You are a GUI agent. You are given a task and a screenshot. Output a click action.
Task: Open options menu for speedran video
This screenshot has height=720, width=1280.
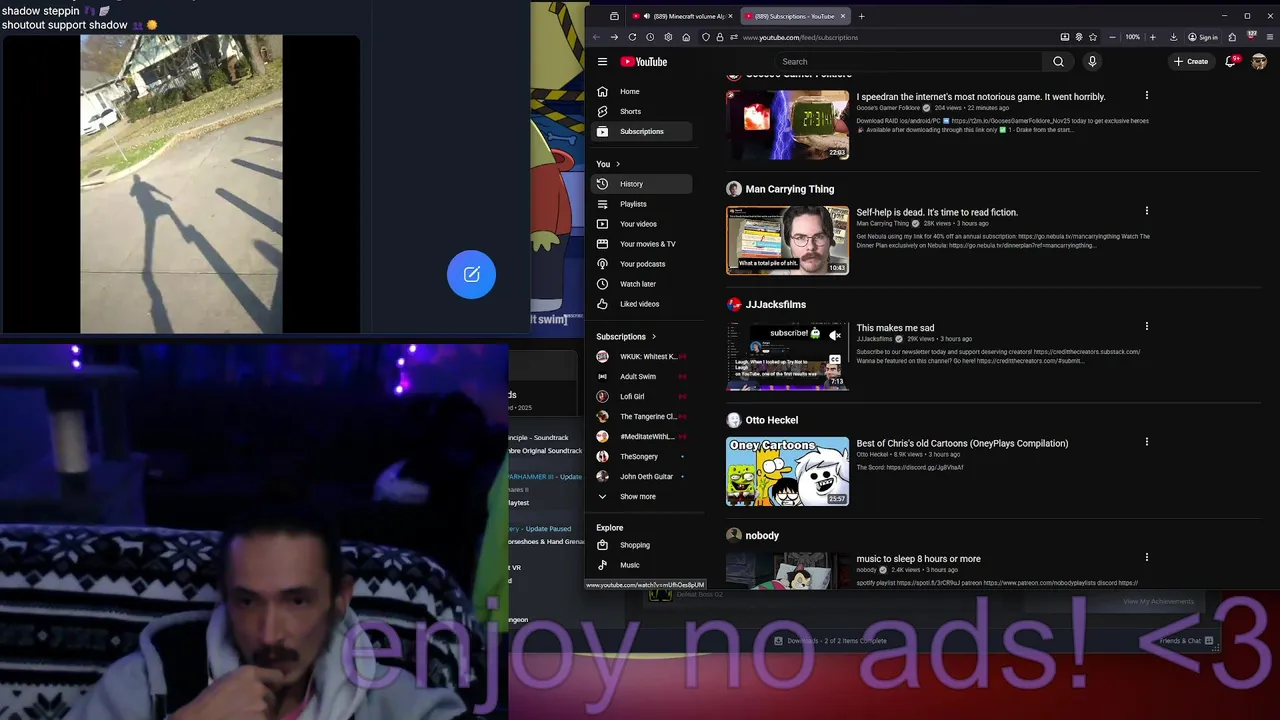tap(1147, 96)
